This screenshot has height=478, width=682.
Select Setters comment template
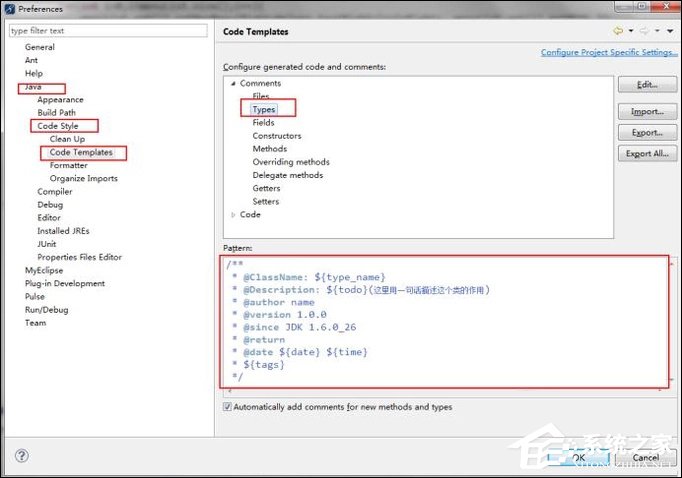click(266, 201)
